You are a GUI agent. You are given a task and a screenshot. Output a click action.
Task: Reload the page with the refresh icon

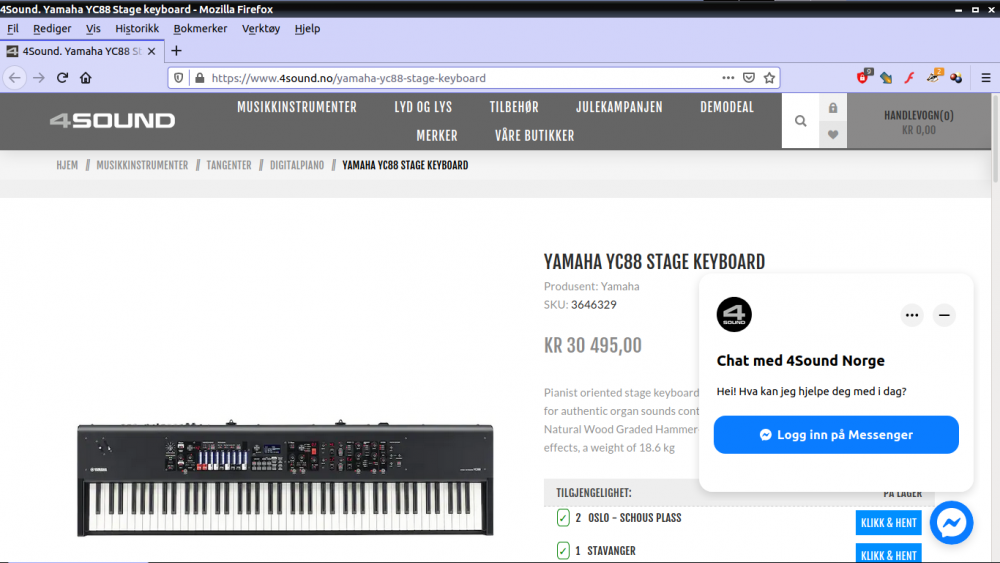(62, 78)
